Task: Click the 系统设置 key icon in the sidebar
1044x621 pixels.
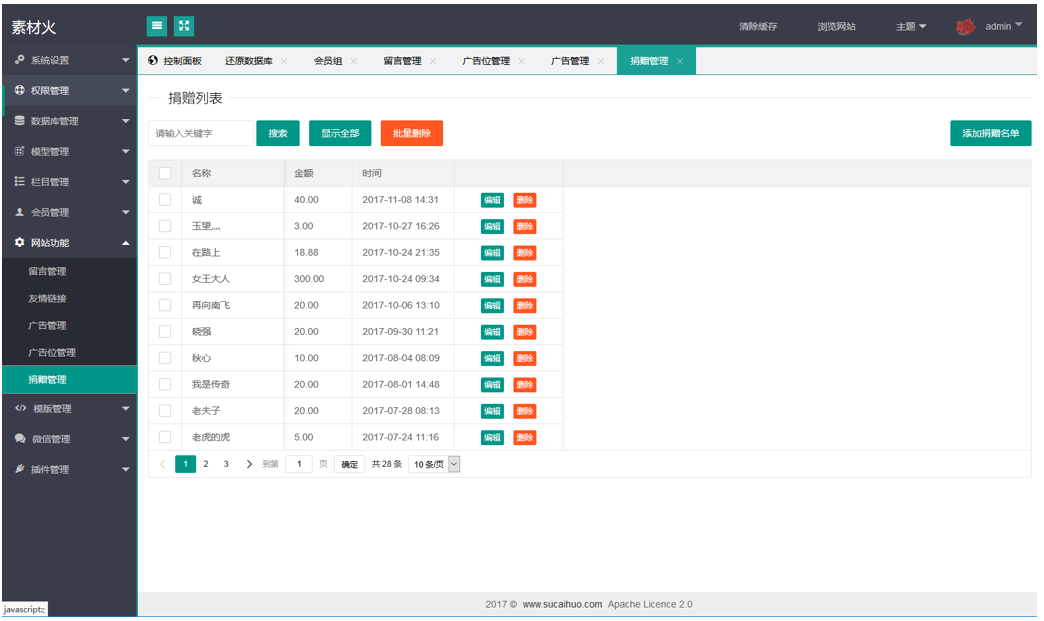Action: click(x=19, y=60)
